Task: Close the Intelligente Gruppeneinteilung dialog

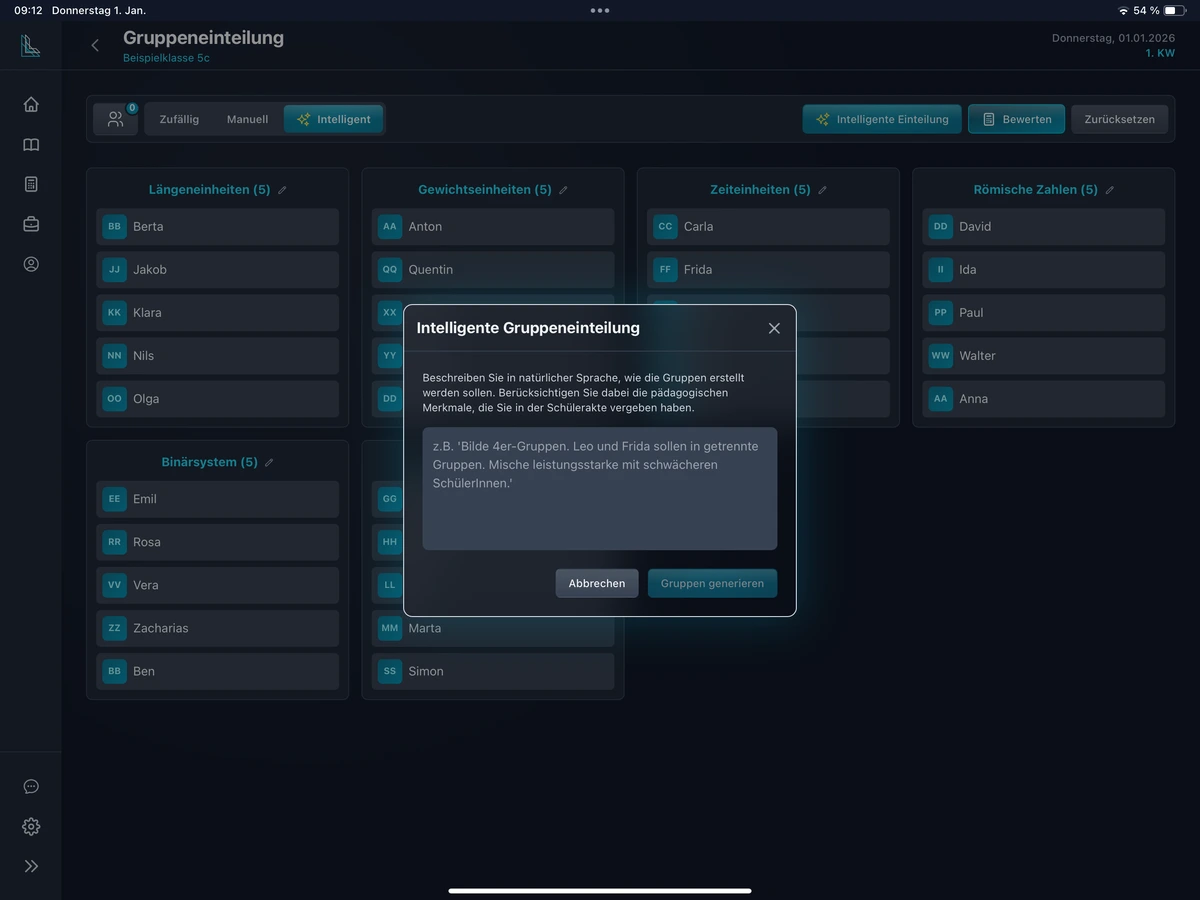Action: [x=774, y=328]
